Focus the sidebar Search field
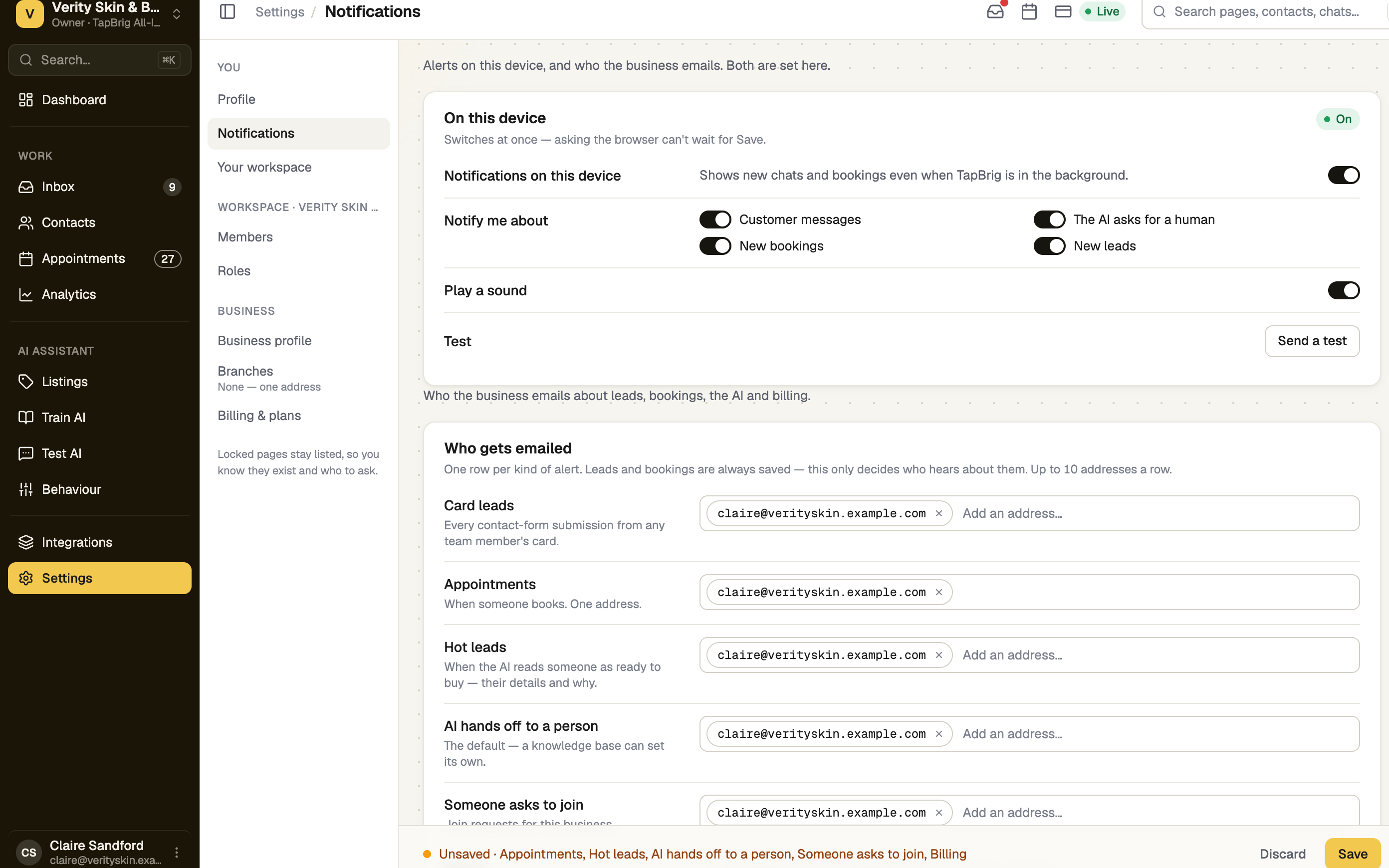This screenshot has width=1389, height=868. pyautogui.click(x=99, y=60)
